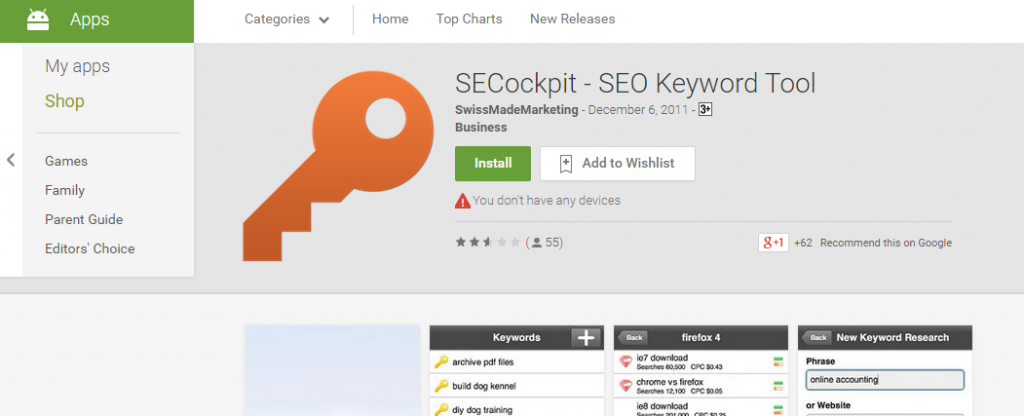Click the Recommend this on Google text

point(886,243)
